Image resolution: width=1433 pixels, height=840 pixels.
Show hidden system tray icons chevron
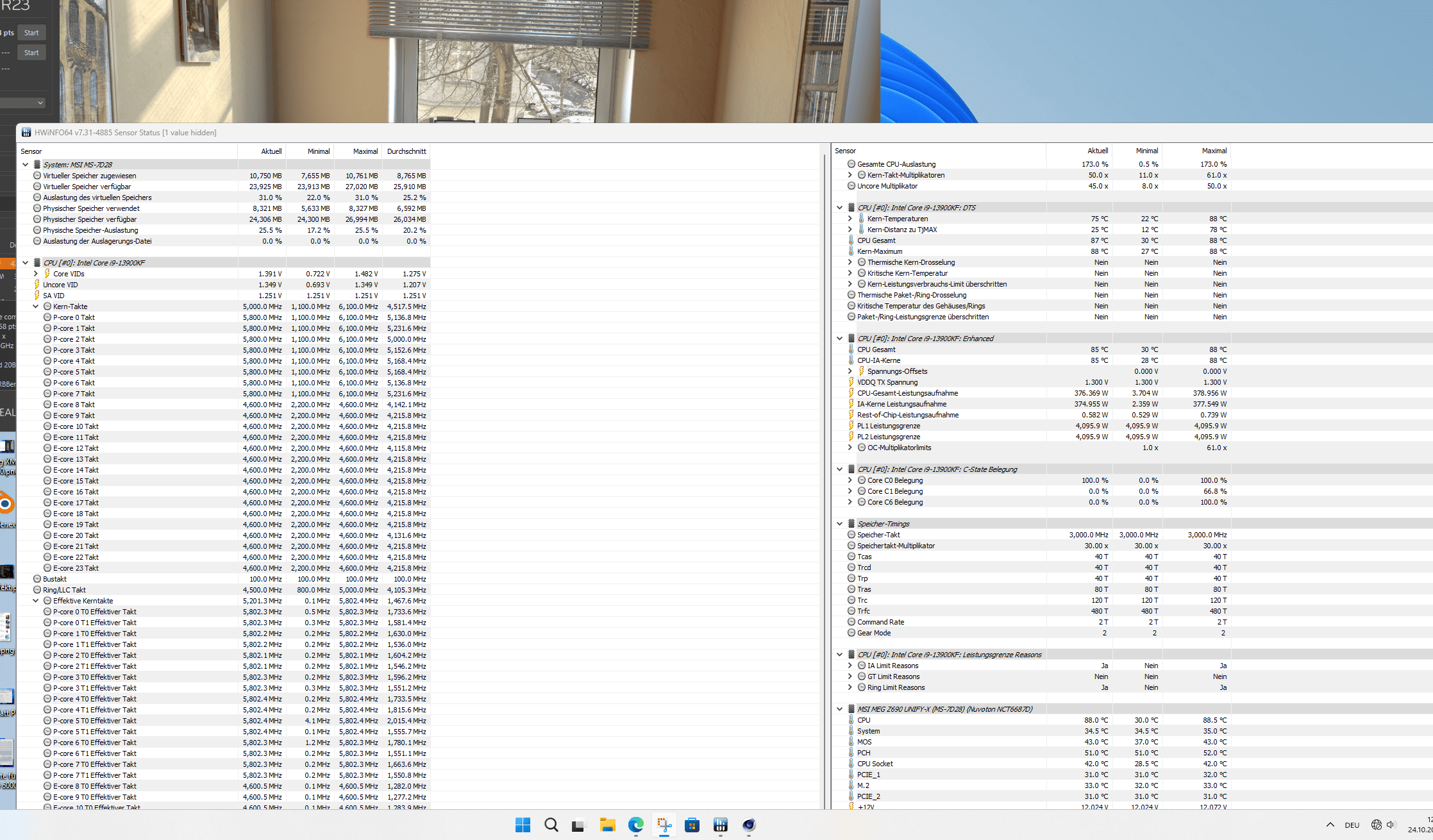pos(1330,825)
